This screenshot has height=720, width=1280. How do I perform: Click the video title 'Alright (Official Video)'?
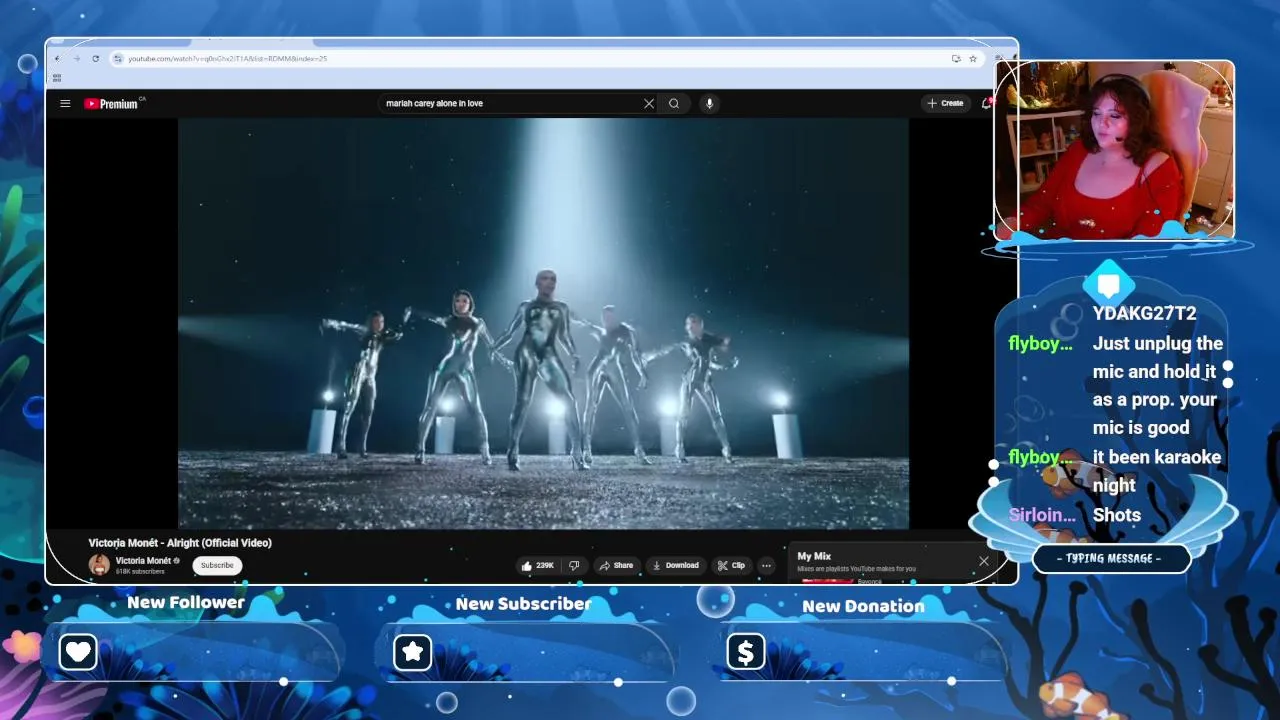point(180,542)
